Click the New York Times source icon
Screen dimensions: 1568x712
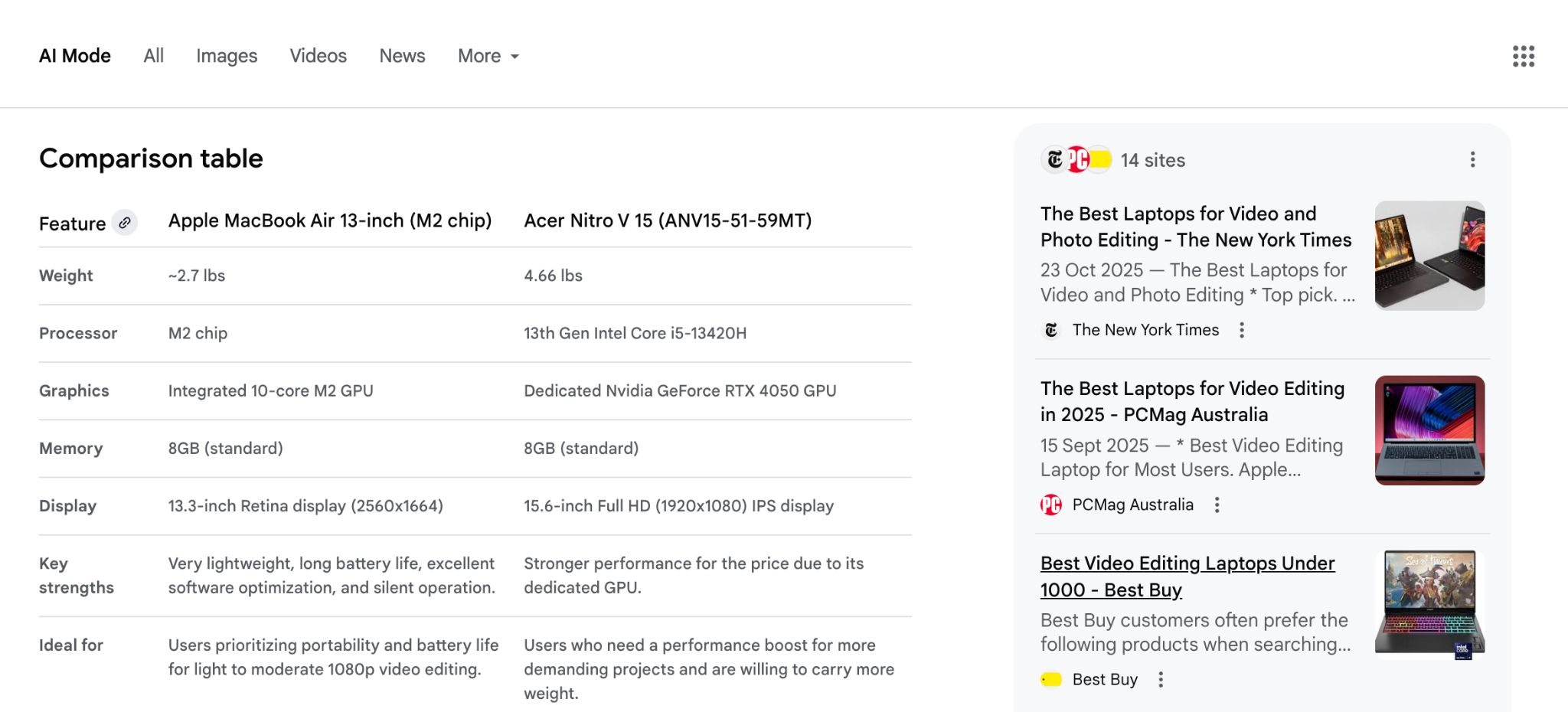(1051, 330)
